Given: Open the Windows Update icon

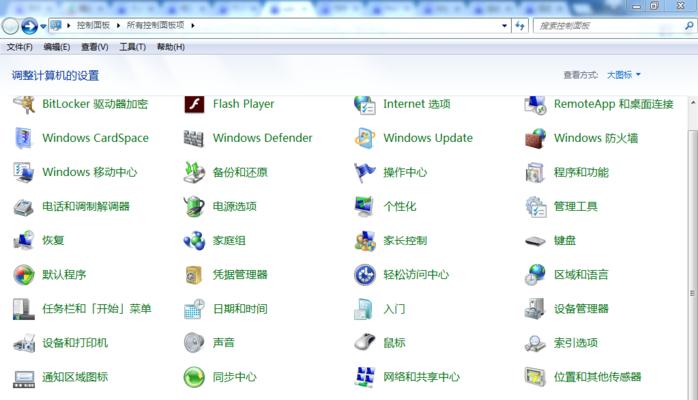Looking at the screenshot, I should tap(365, 138).
